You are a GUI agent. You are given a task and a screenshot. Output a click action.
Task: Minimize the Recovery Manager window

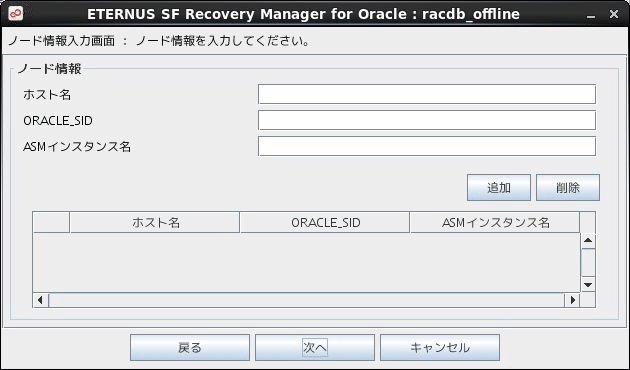(x=591, y=15)
